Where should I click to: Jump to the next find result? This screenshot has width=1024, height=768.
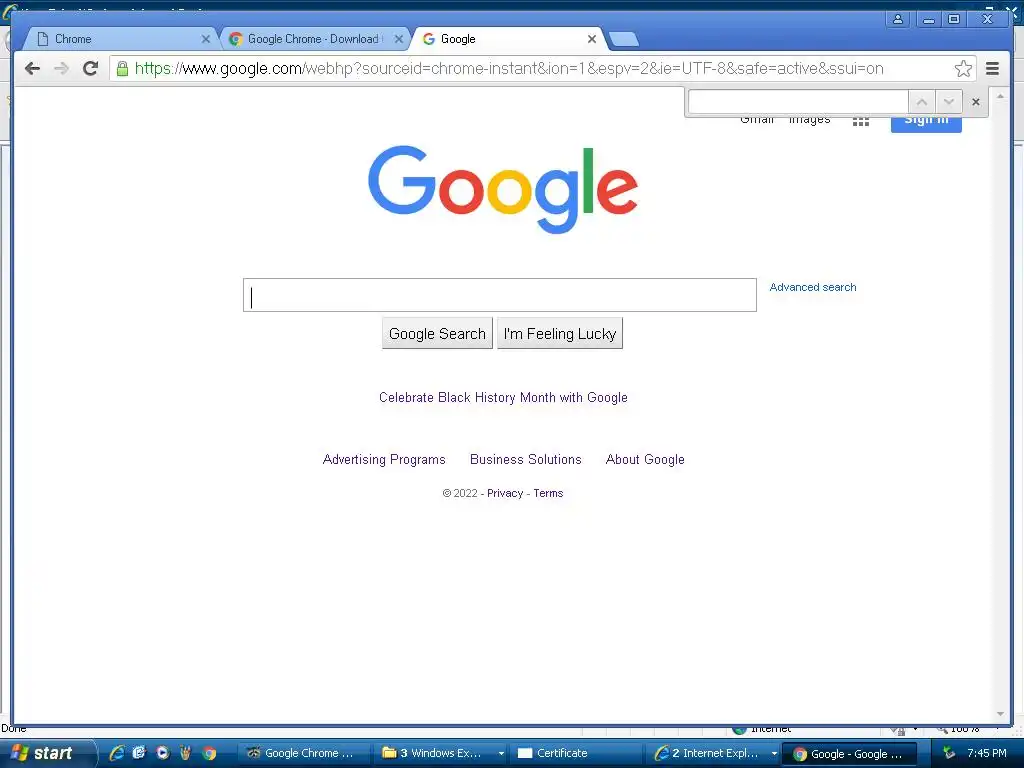click(x=949, y=102)
